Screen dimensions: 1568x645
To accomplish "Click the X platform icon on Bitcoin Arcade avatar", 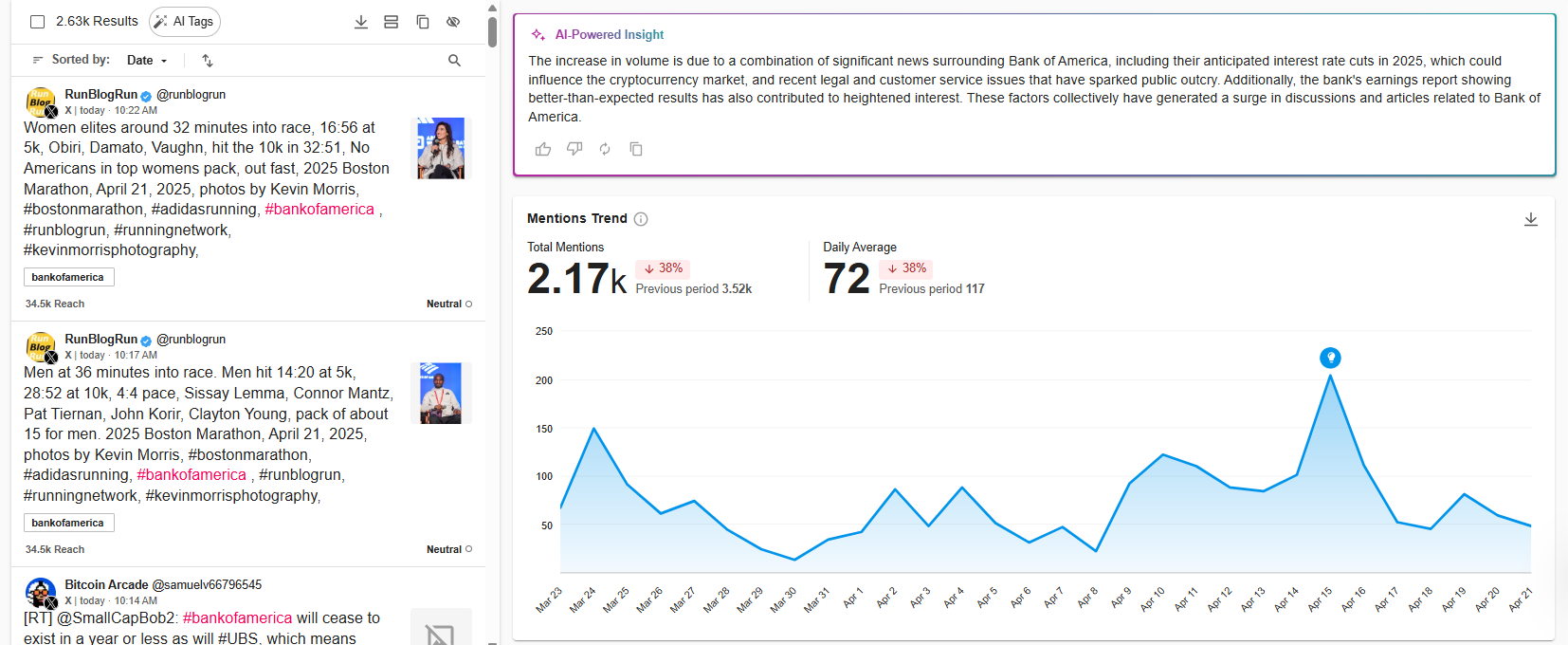I will [x=51, y=602].
